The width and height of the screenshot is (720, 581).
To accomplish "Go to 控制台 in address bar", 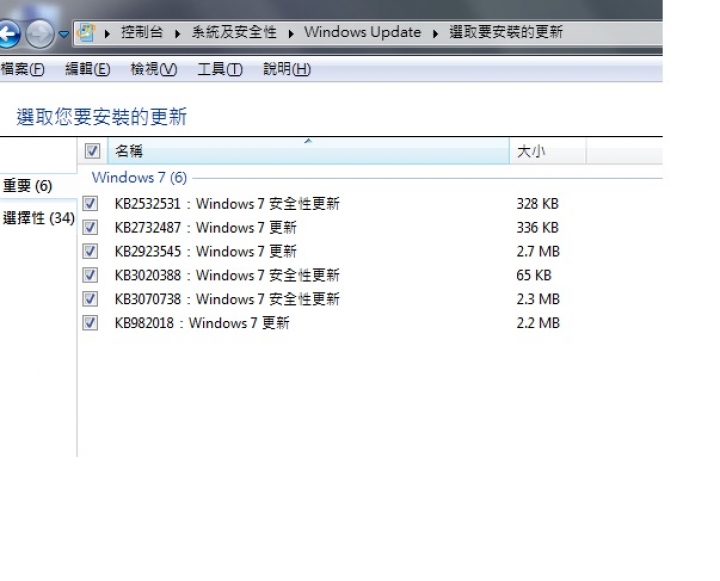I will click(x=142, y=32).
